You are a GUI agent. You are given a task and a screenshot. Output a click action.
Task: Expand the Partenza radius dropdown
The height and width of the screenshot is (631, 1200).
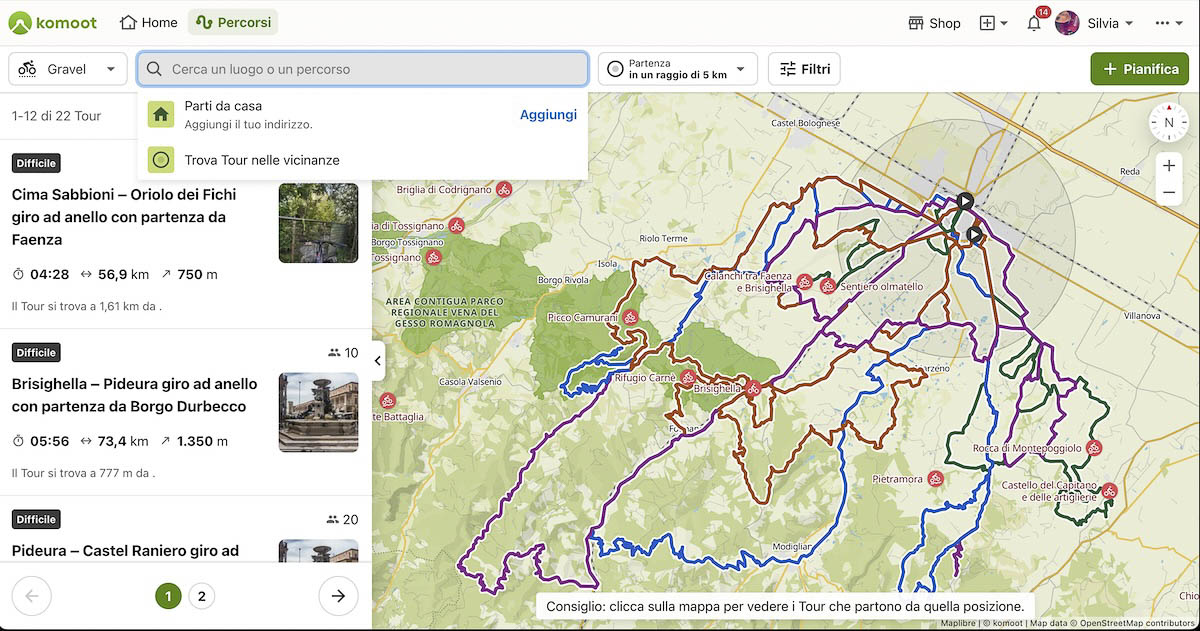[x=678, y=69]
